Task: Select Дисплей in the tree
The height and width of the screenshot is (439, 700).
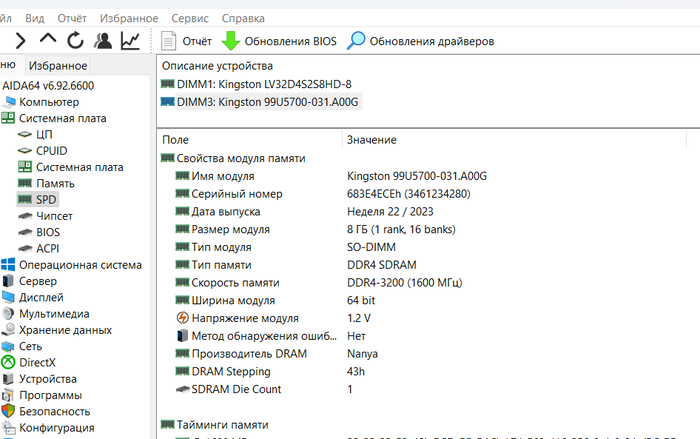Action: click(41, 297)
